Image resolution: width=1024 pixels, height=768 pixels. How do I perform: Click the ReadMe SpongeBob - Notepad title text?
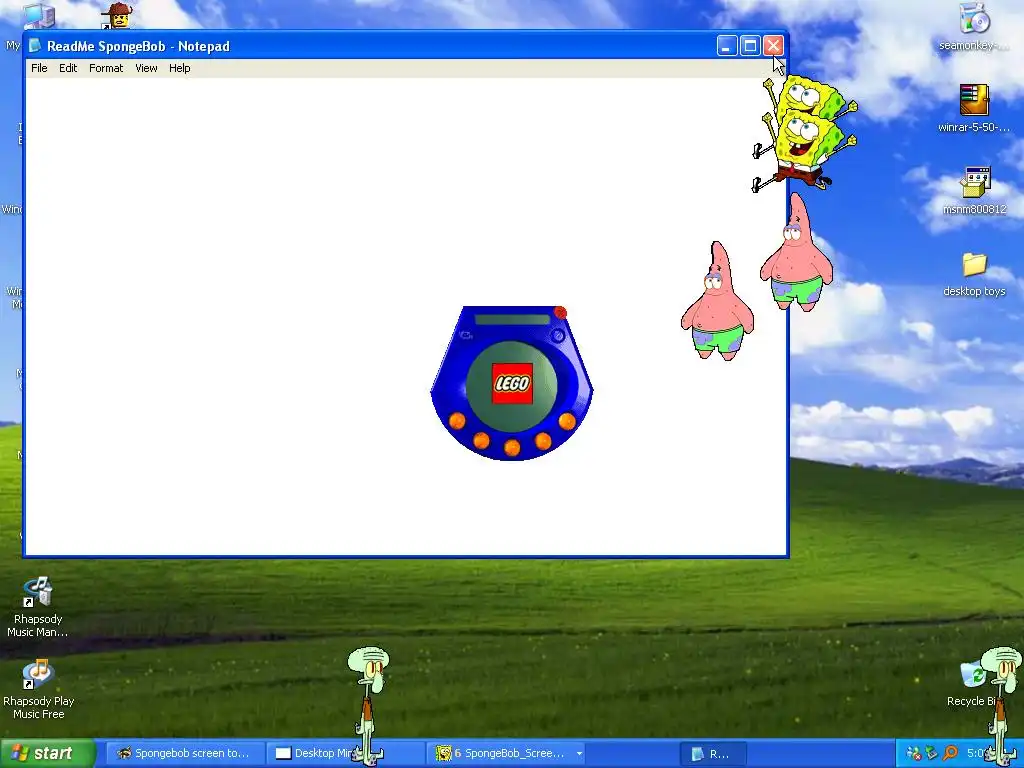point(138,46)
